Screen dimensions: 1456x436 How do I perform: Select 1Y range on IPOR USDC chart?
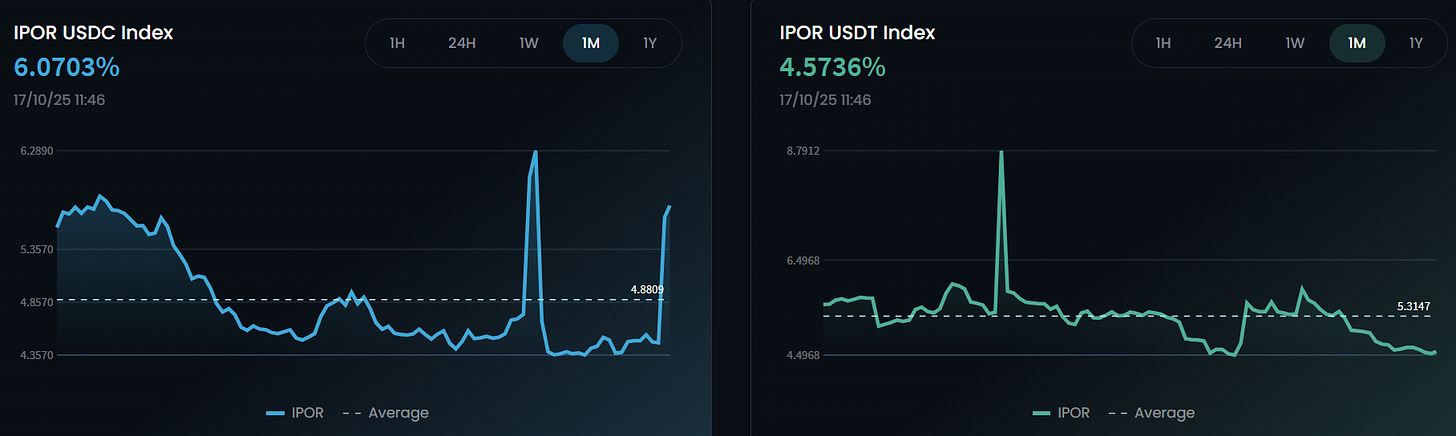point(650,43)
